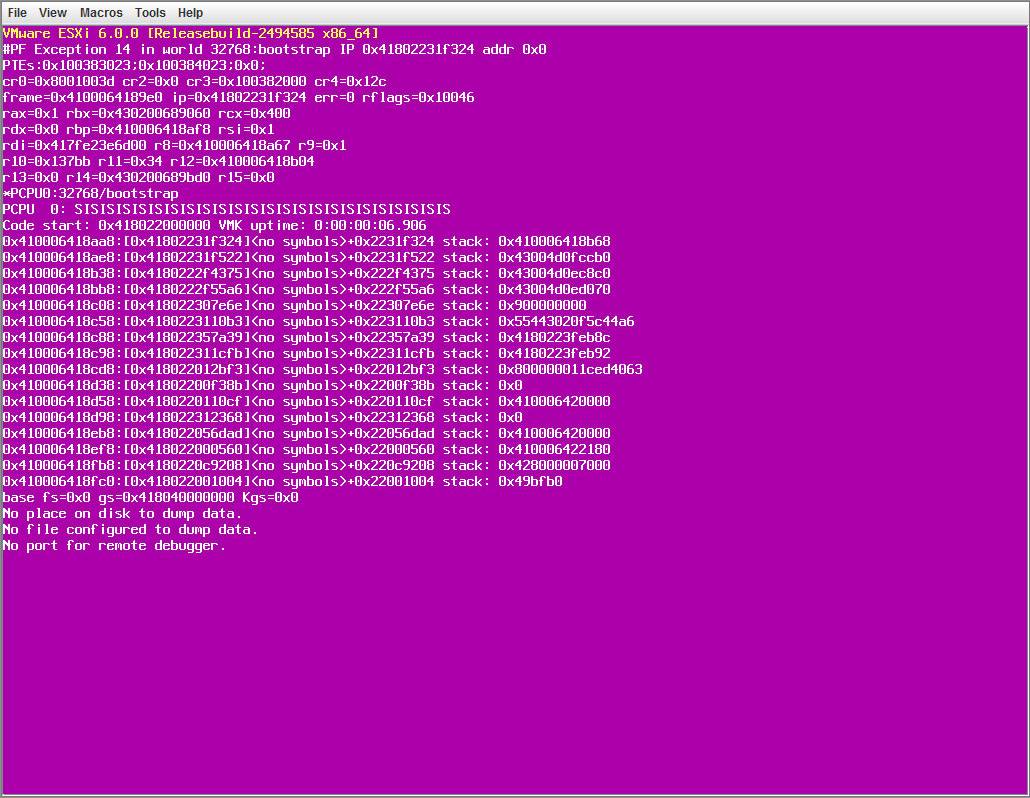Image resolution: width=1030 pixels, height=798 pixels.
Task: Click stack trace line 0x410006418c58
Action: 319,322
